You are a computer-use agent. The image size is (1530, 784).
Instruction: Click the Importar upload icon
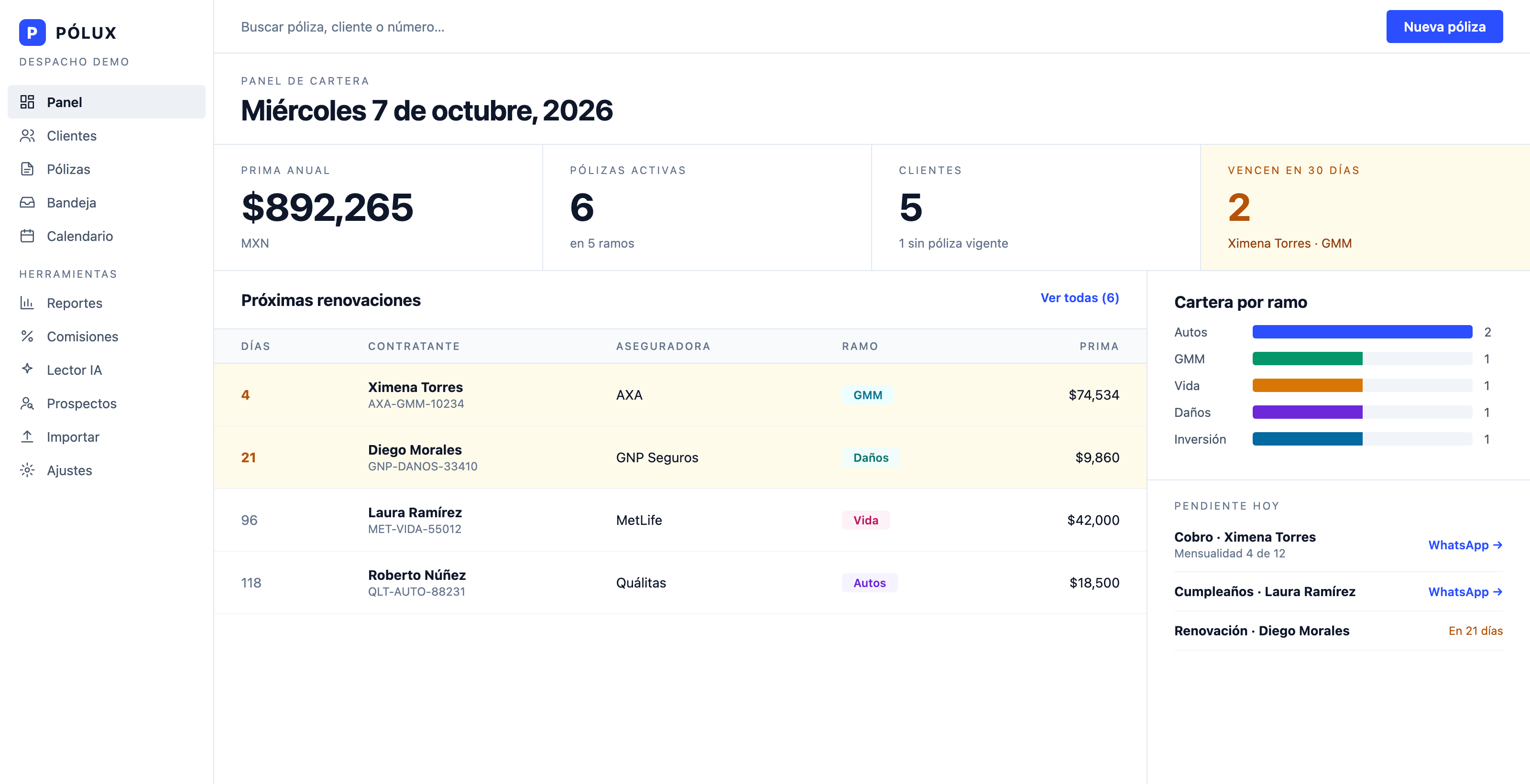click(27, 437)
